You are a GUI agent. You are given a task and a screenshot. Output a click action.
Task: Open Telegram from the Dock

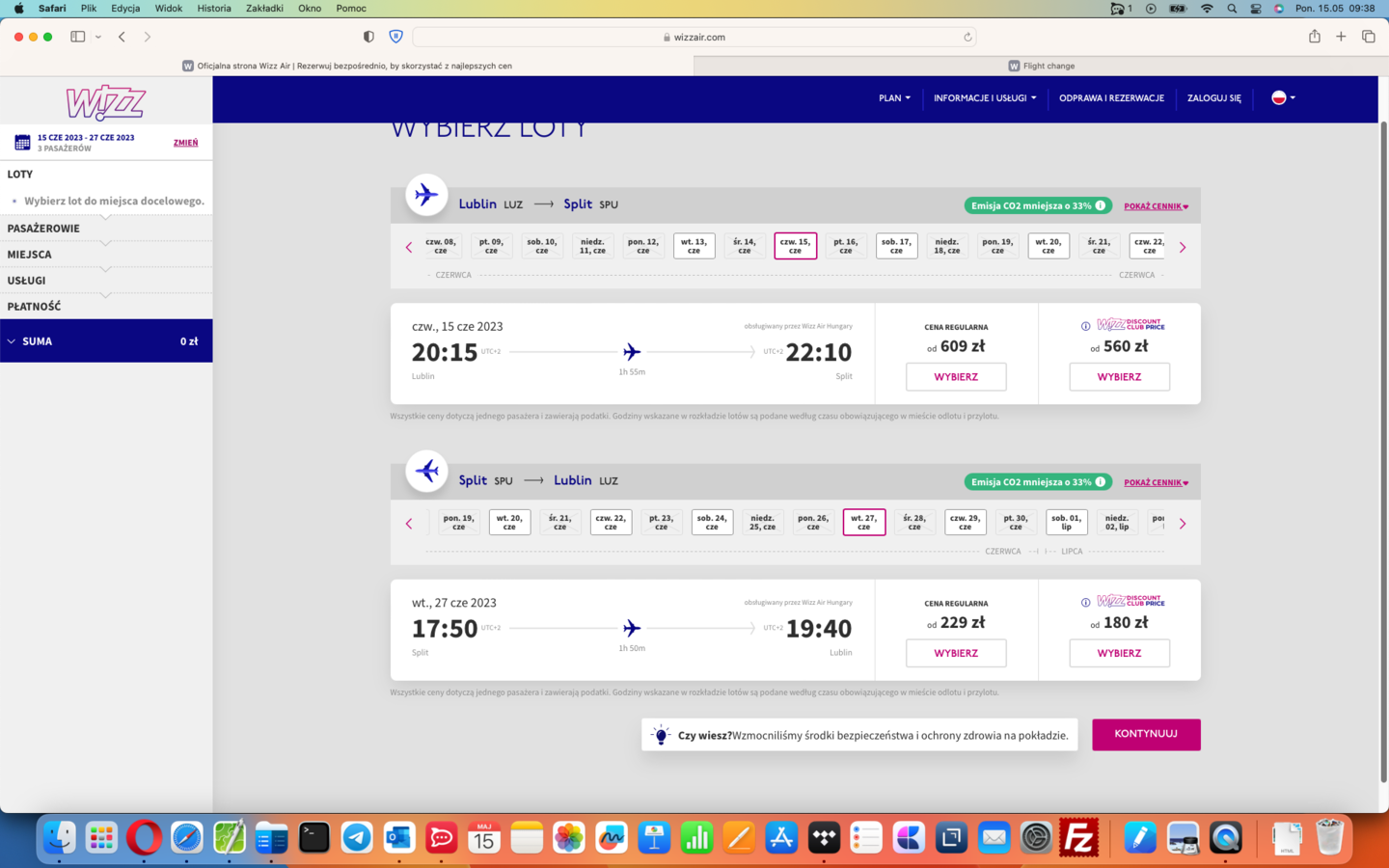coord(357,838)
